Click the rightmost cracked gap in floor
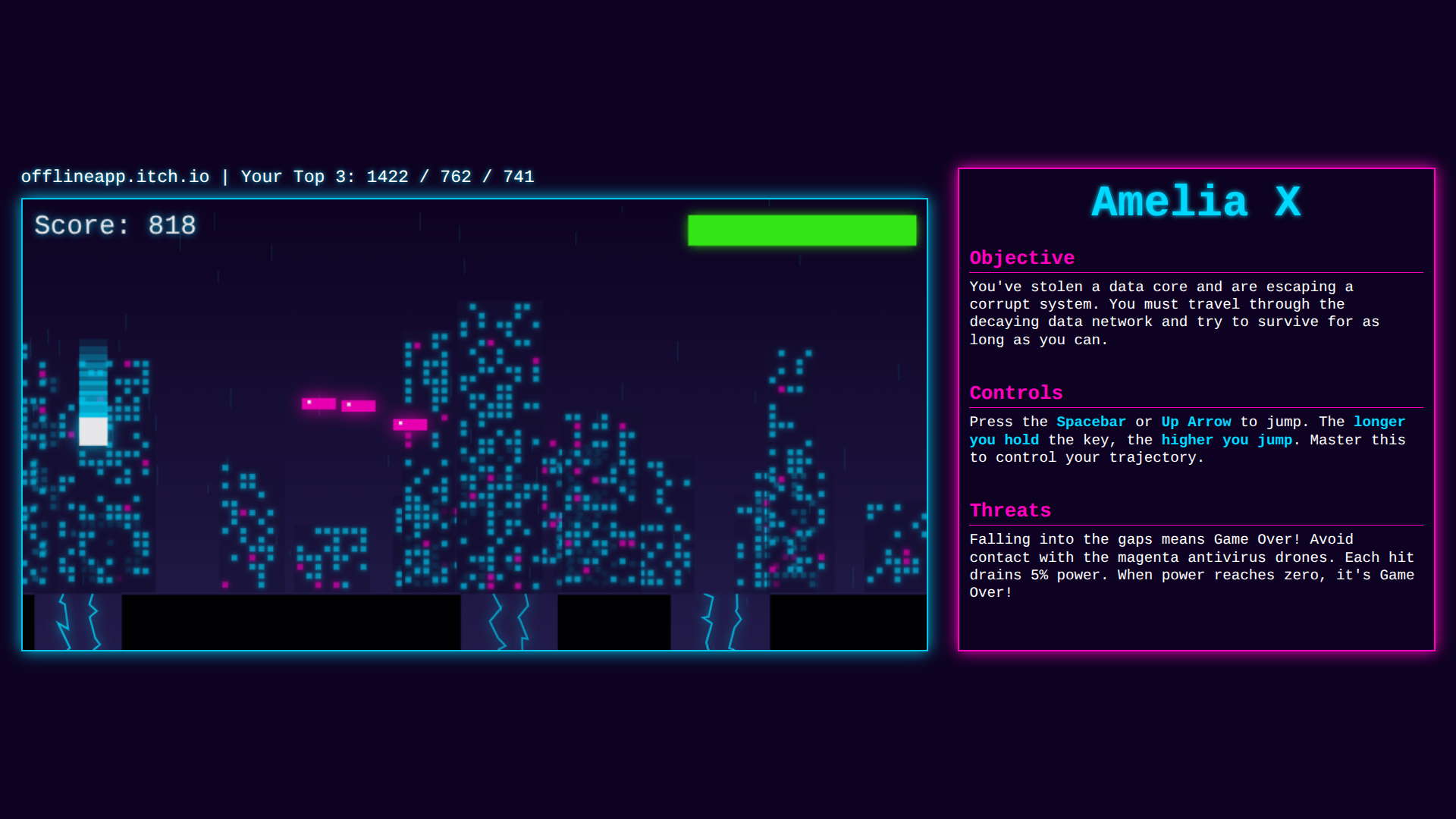 (720, 622)
